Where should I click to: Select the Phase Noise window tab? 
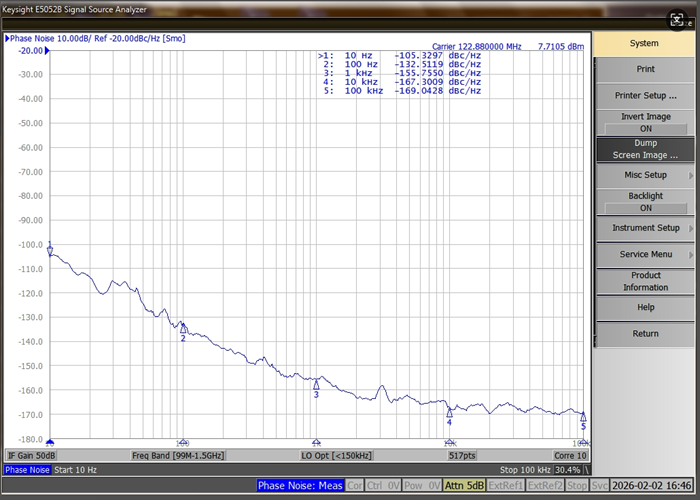tap(28, 470)
